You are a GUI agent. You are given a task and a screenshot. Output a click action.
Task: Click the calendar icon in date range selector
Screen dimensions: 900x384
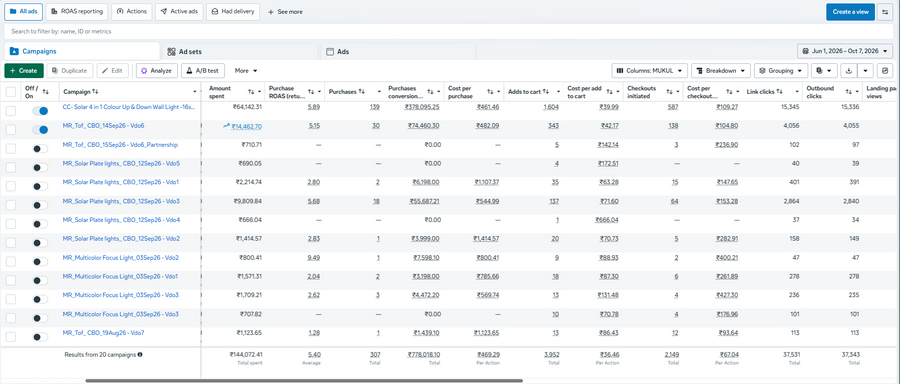coord(806,52)
